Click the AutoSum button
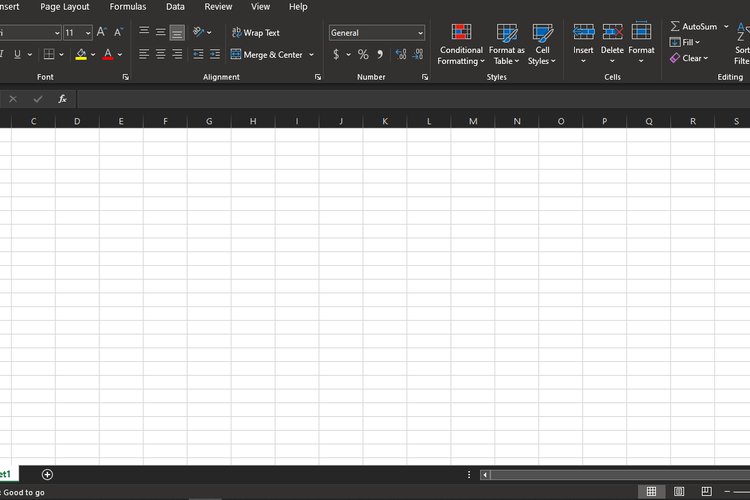Screen dimensions: 750x500 [x=693, y=26]
